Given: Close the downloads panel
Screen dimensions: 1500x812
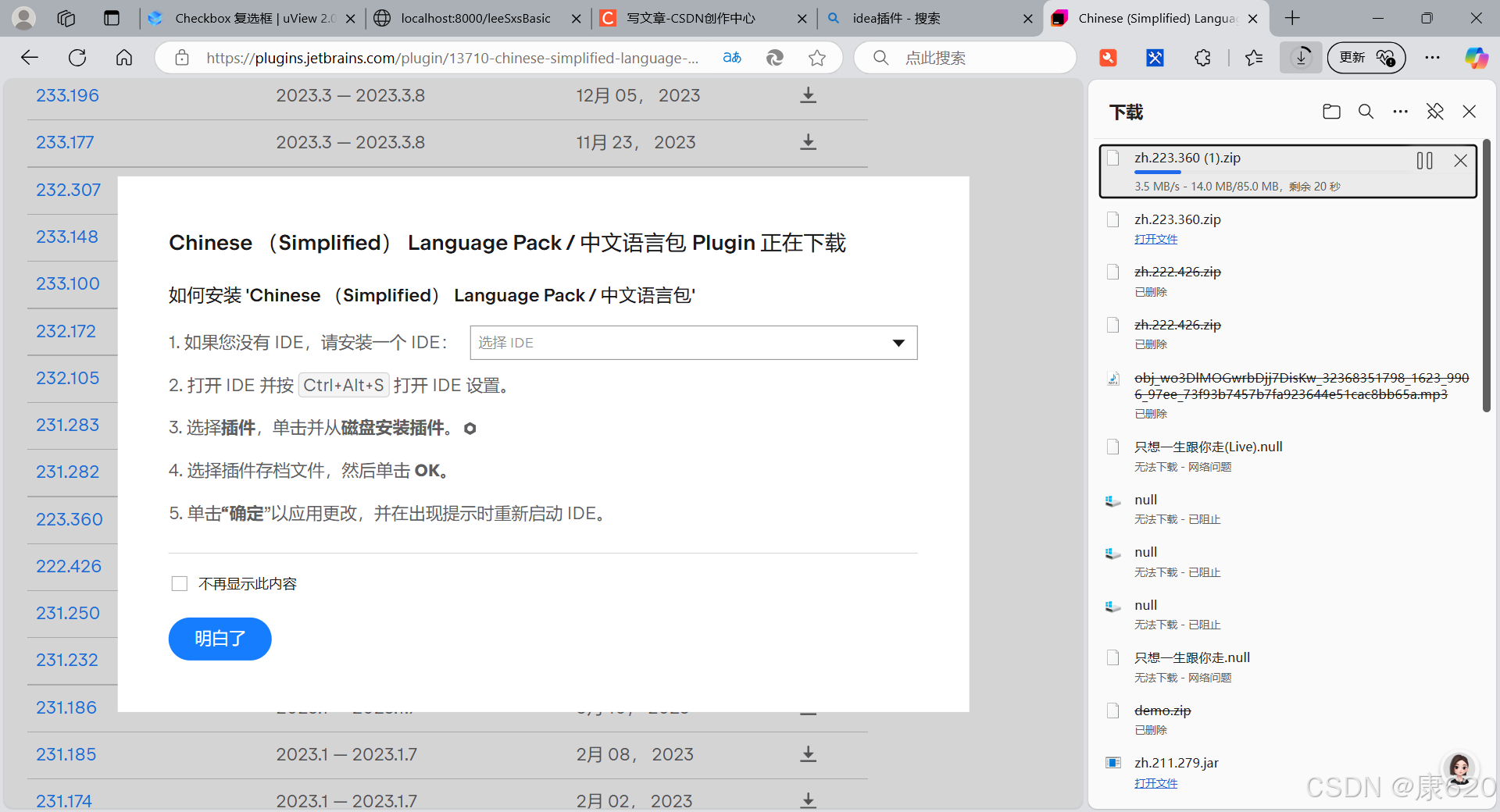Looking at the screenshot, I should point(1469,112).
